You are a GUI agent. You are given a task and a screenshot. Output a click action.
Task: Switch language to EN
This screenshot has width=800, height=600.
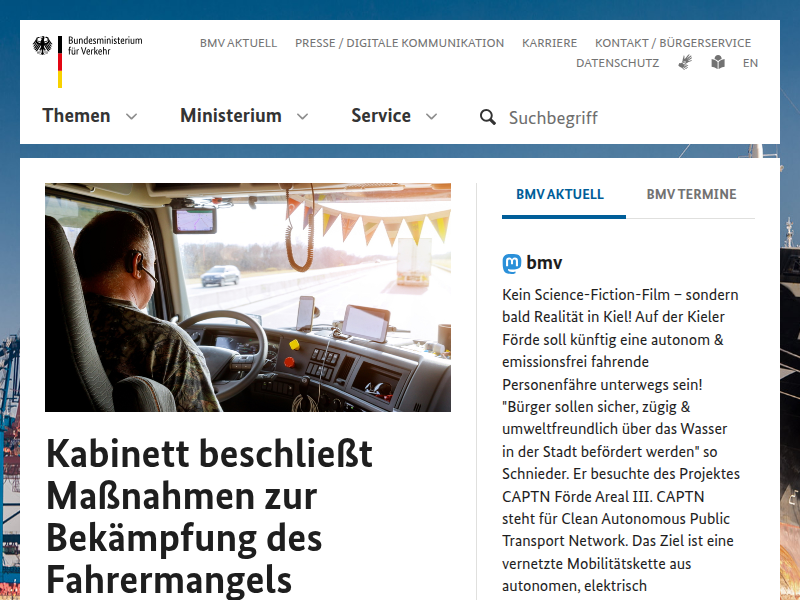click(x=750, y=63)
